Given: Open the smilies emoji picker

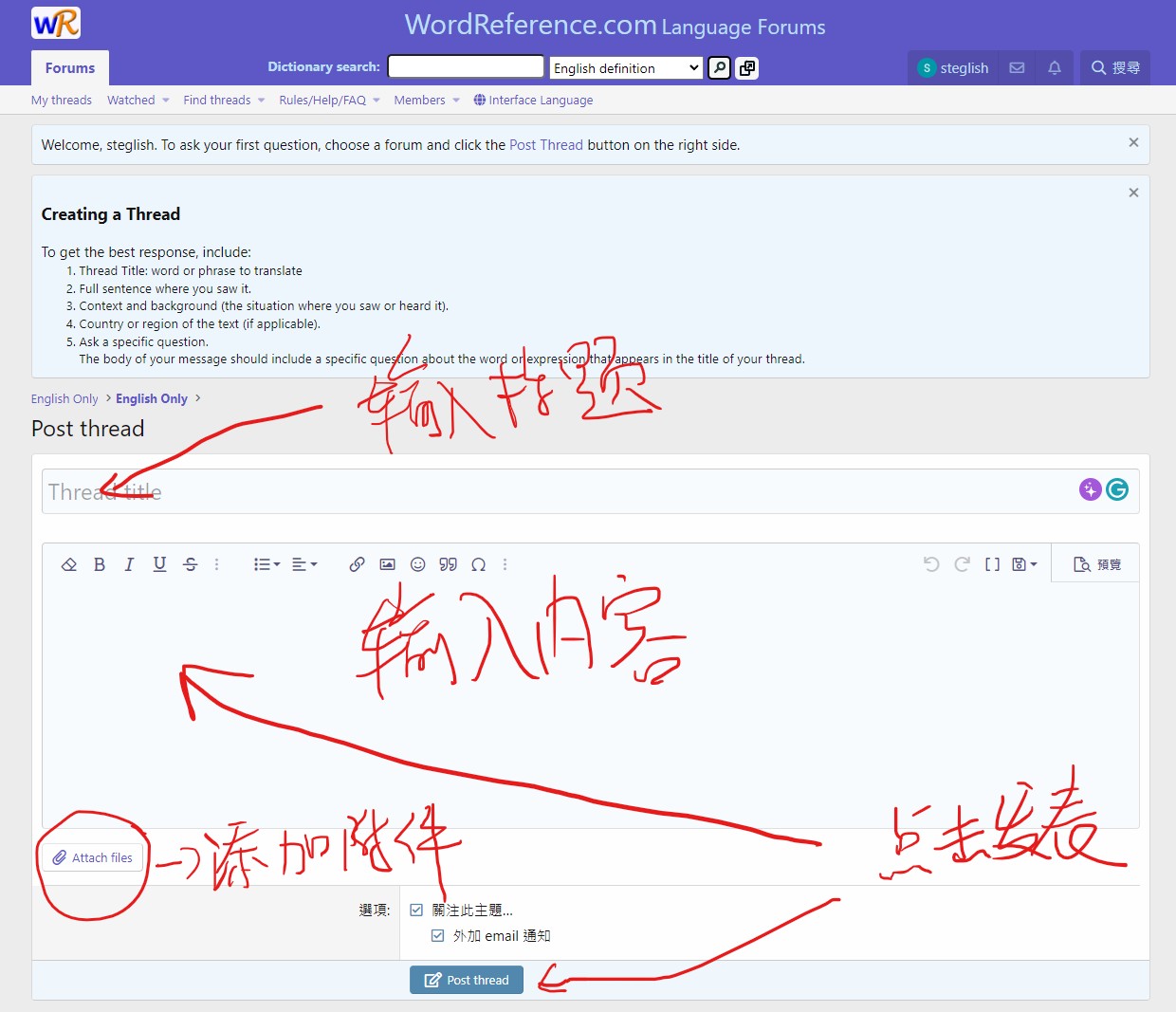Looking at the screenshot, I should click(x=417, y=564).
